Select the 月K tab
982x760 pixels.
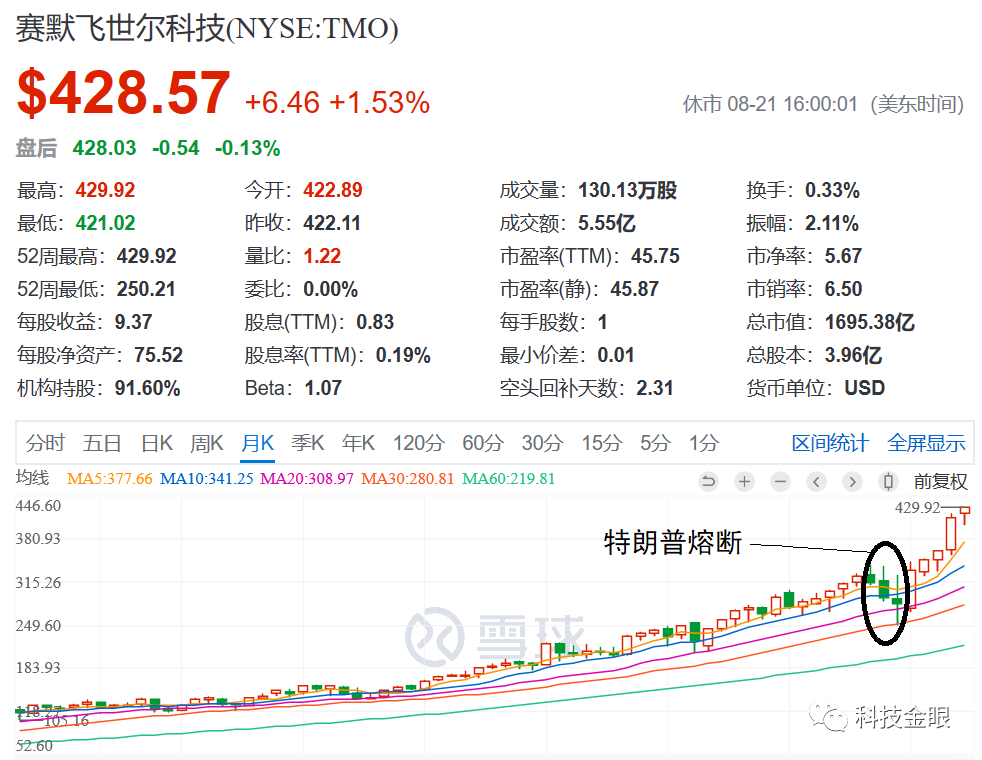tap(257, 443)
